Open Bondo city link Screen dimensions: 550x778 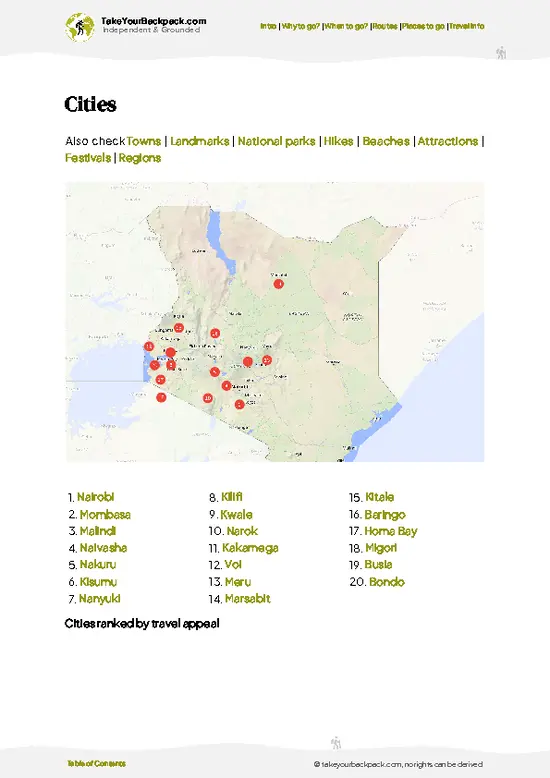point(387,582)
